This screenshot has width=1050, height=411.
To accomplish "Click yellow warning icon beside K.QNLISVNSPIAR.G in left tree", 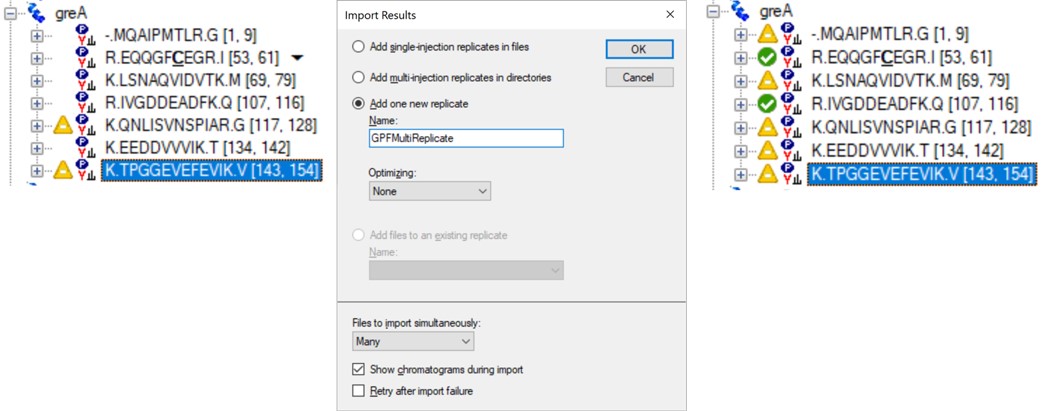I will tap(62, 125).
